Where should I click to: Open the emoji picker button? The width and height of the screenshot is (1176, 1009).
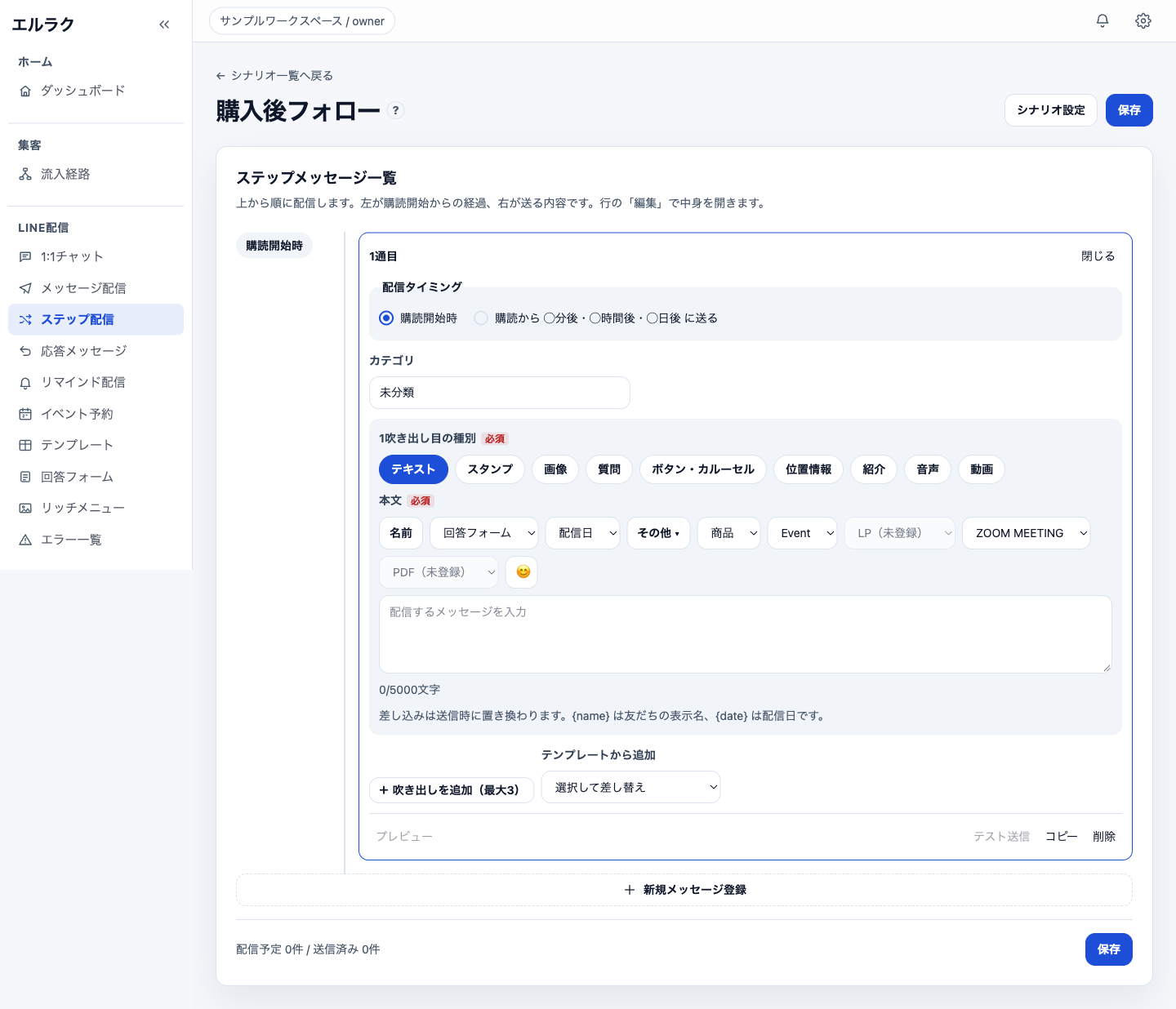(x=522, y=572)
